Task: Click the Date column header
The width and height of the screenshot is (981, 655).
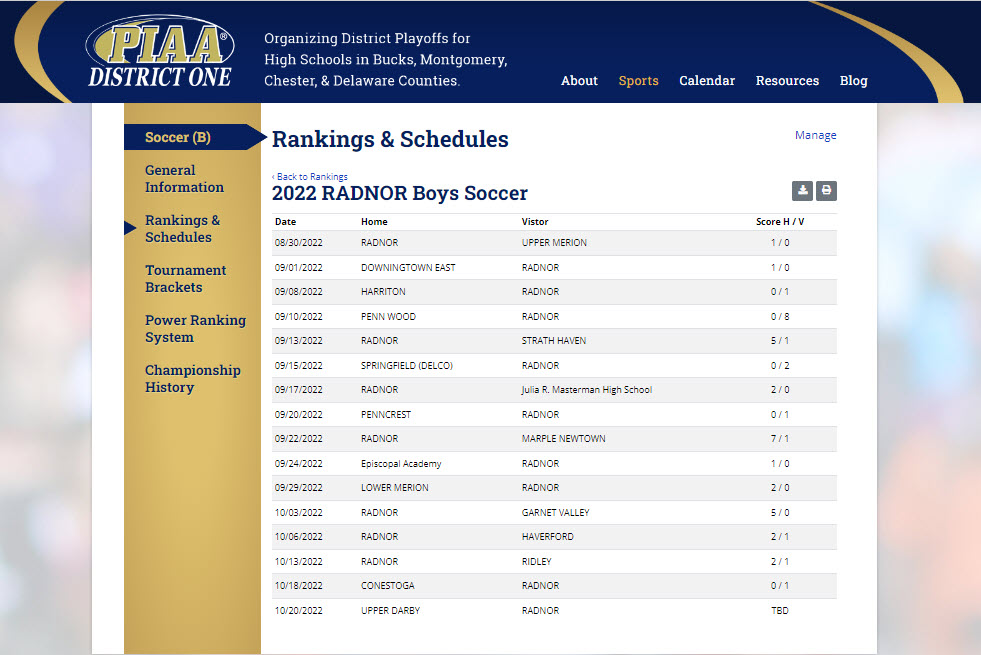Action: 285,221
